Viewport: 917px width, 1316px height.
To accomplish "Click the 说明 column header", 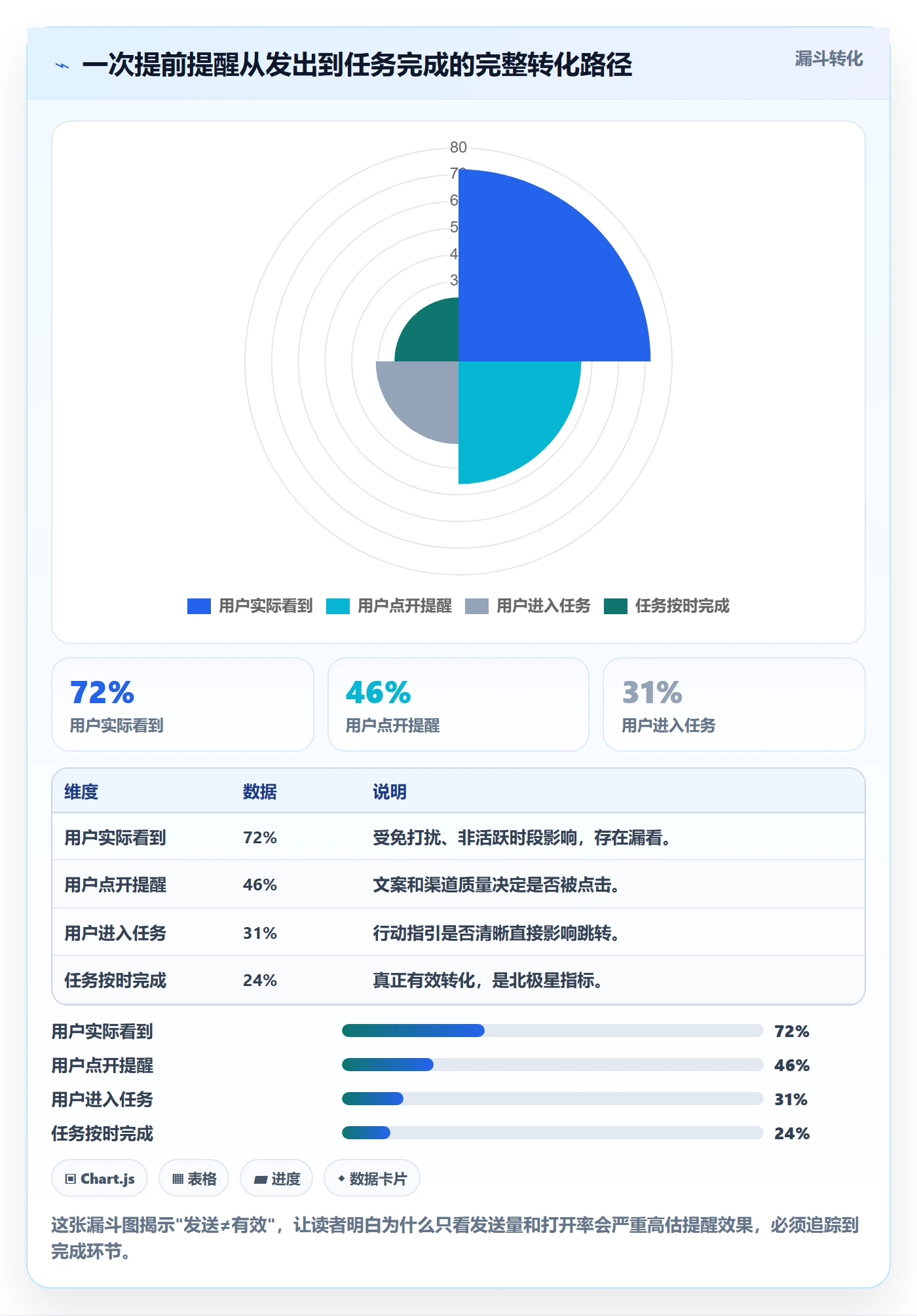I will (390, 792).
